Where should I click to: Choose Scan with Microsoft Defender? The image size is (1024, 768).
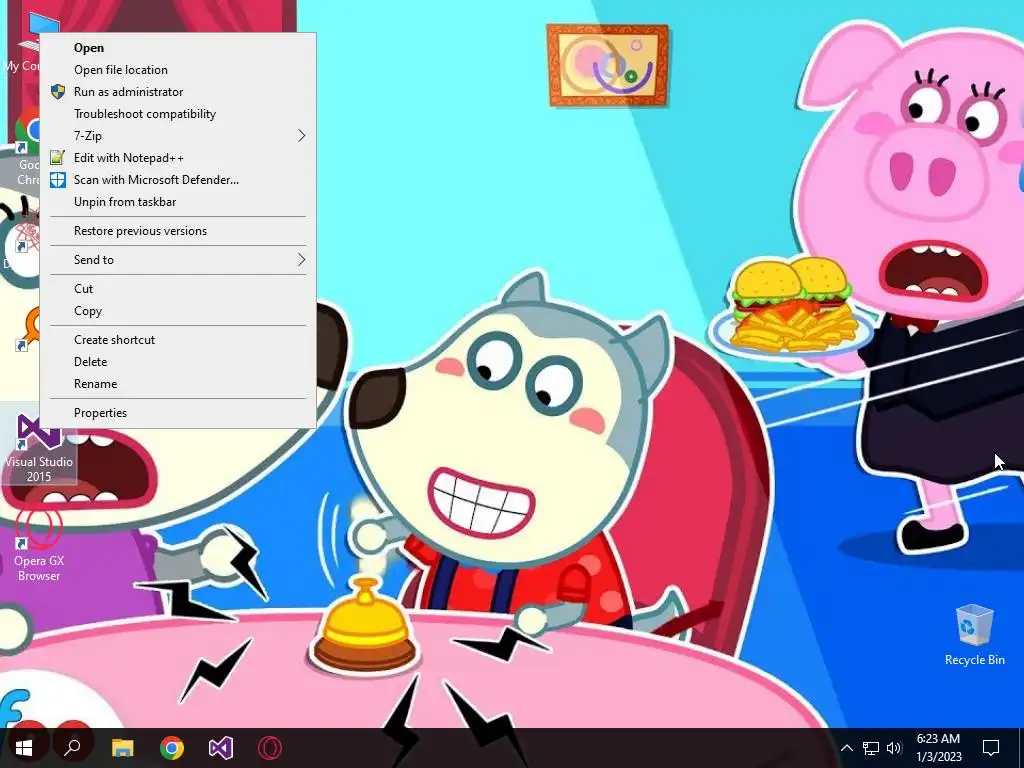[178, 180]
